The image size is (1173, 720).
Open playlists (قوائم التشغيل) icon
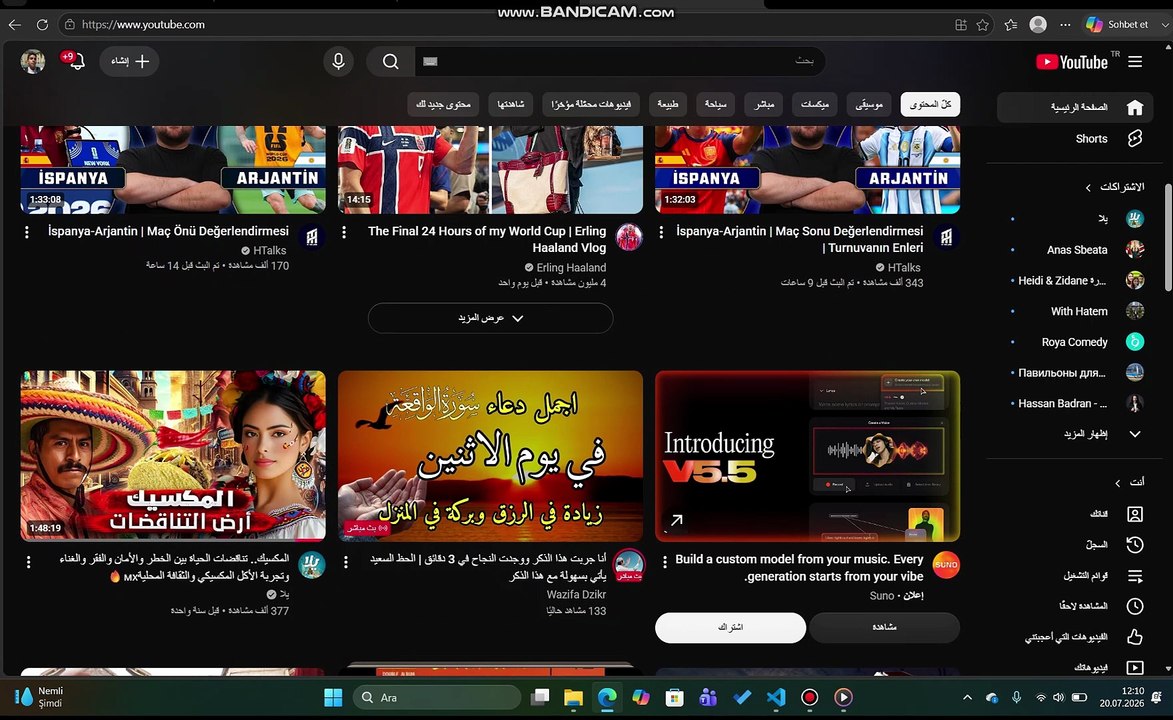1135,576
